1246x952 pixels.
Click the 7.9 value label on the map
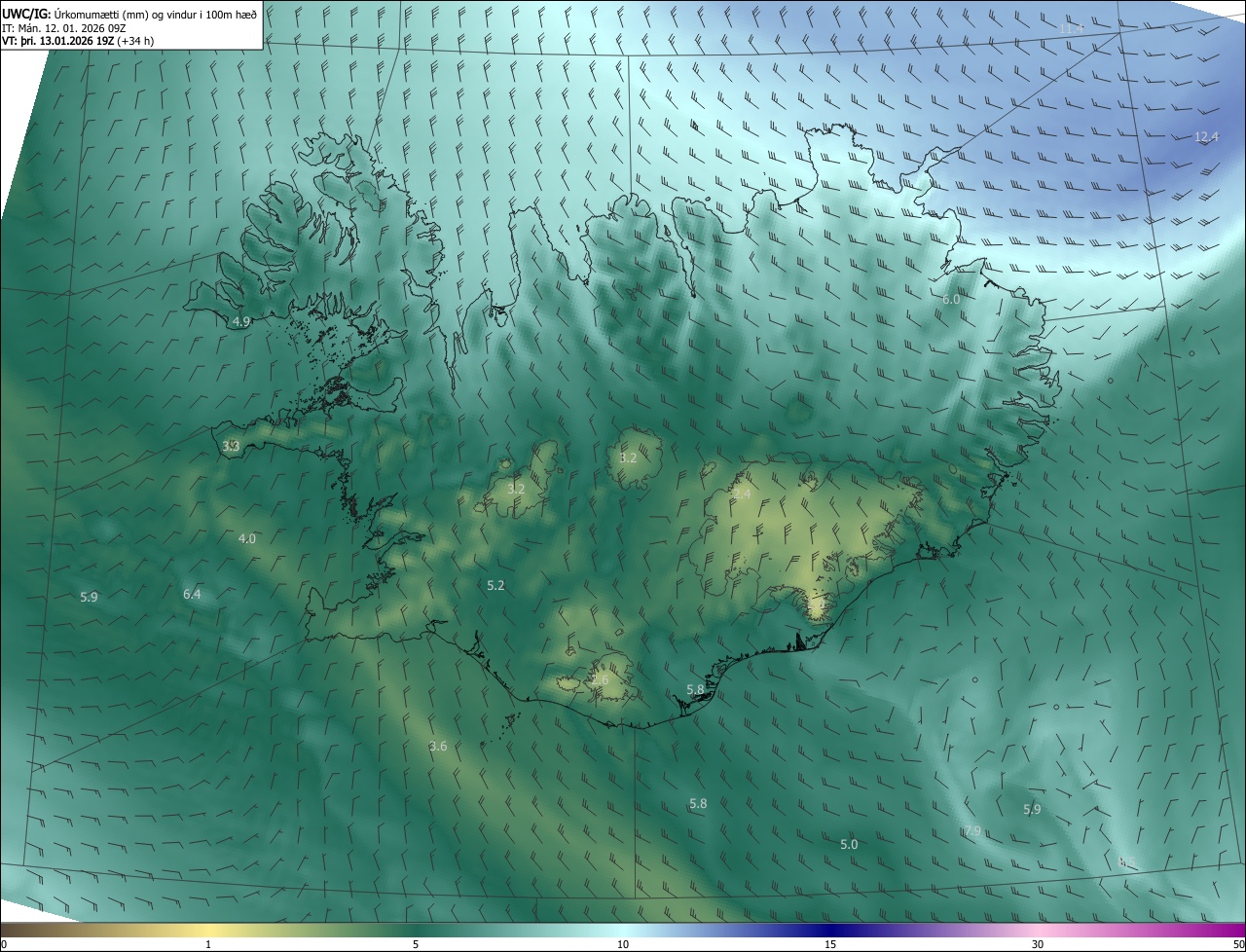972,830
